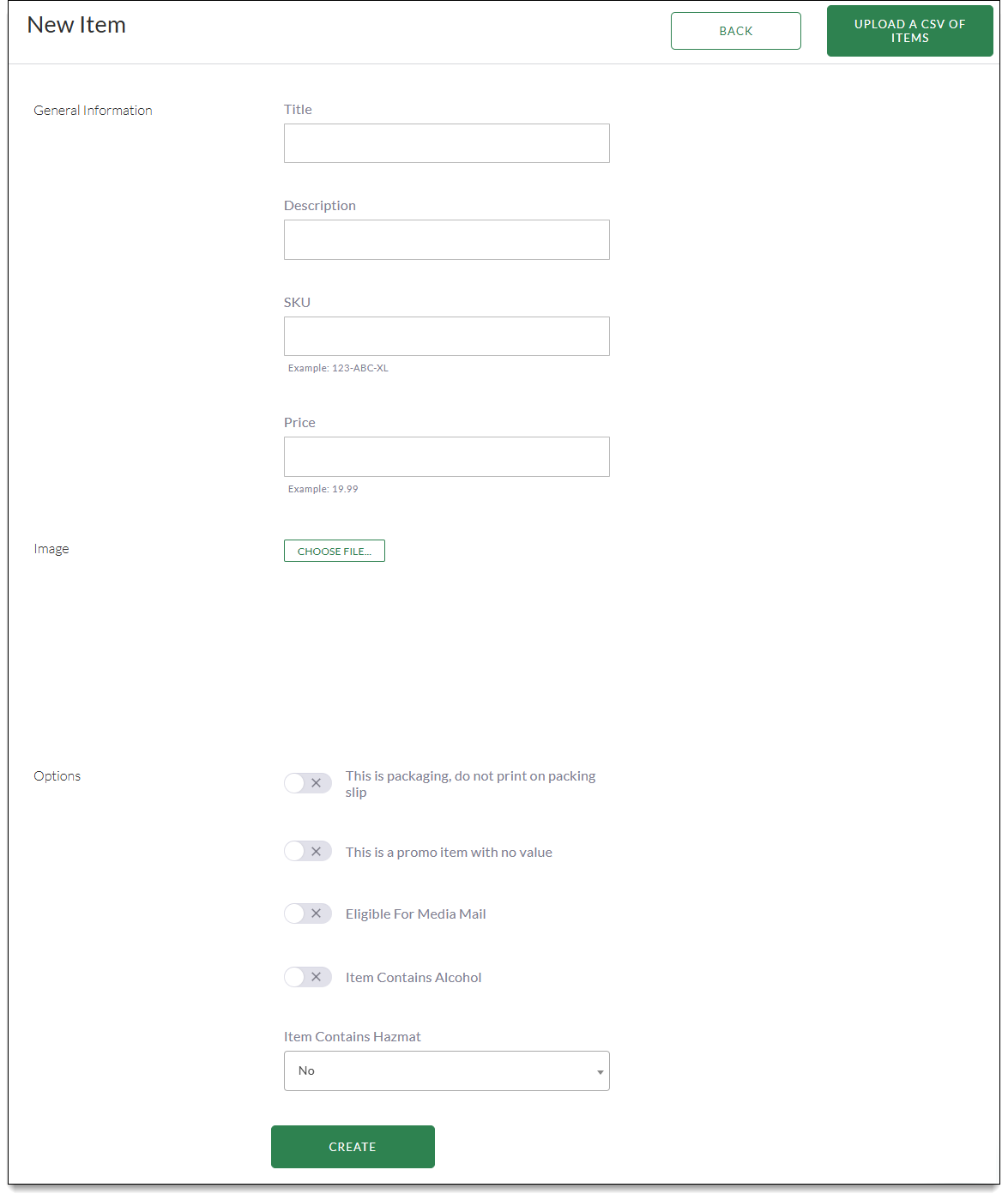Click the 'Eligible For Media Mail' label text
Image resolution: width=1008 pixels, height=1200 pixels.
click(415, 914)
